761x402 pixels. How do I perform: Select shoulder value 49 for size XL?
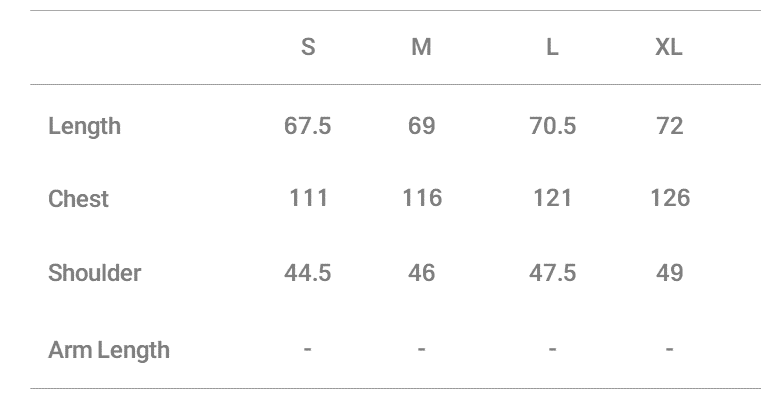point(669,273)
